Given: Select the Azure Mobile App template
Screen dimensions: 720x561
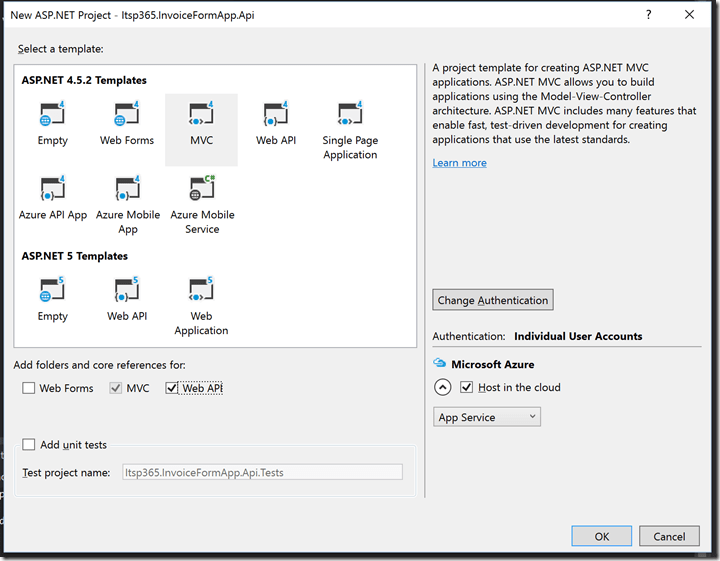Looking at the screenshot, I should click(x=127, y=204).
